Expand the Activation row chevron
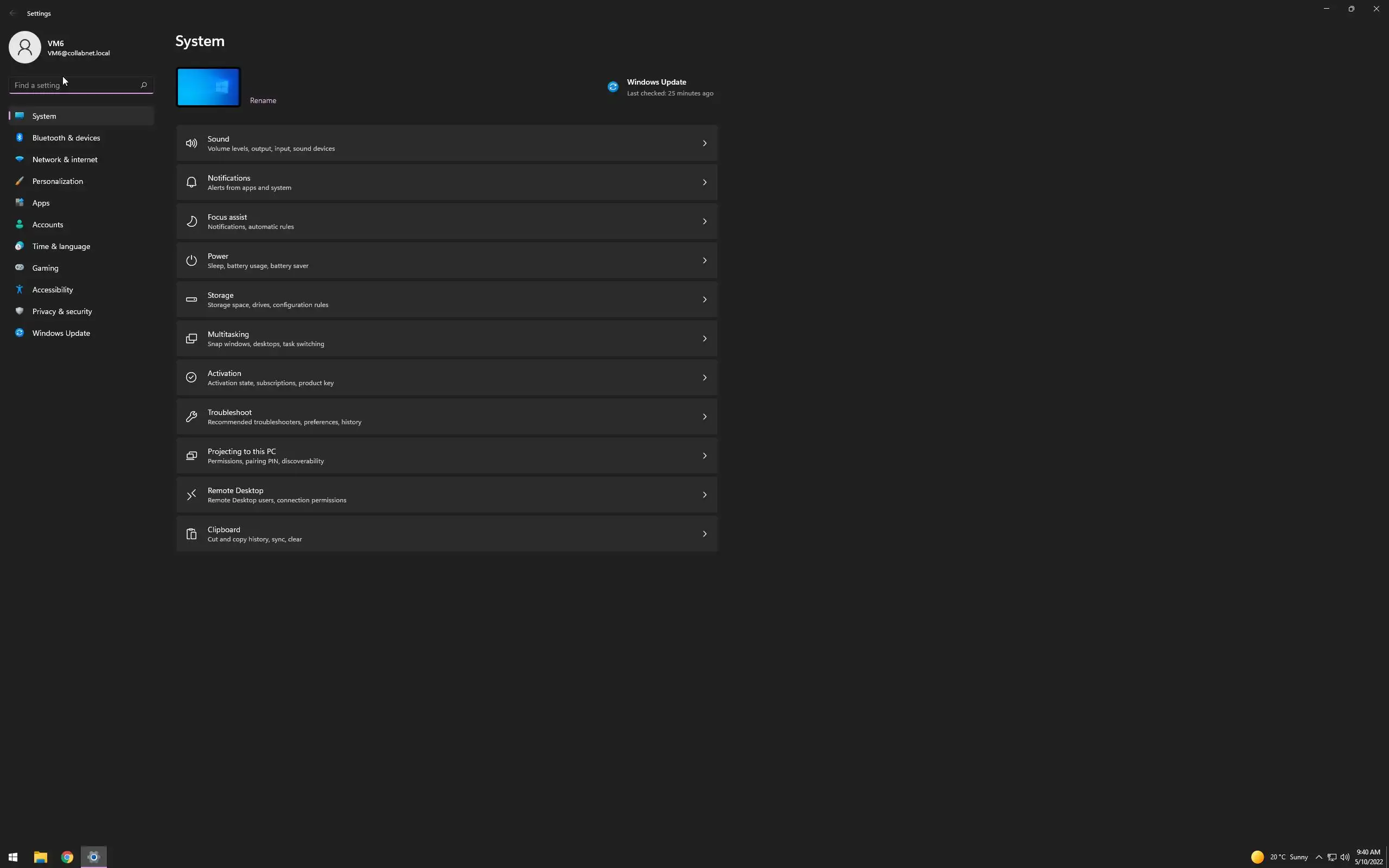This screenshot has width=1389, height=868. coord(704,378)
